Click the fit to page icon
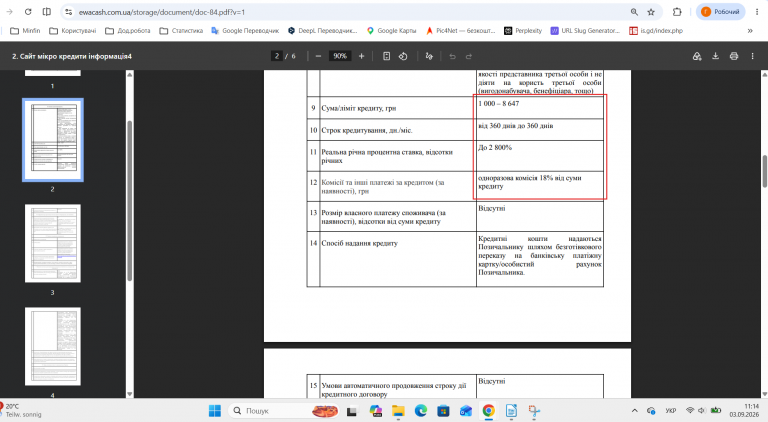The height and width of the screenshot is (422, 768). coord(386,56)
